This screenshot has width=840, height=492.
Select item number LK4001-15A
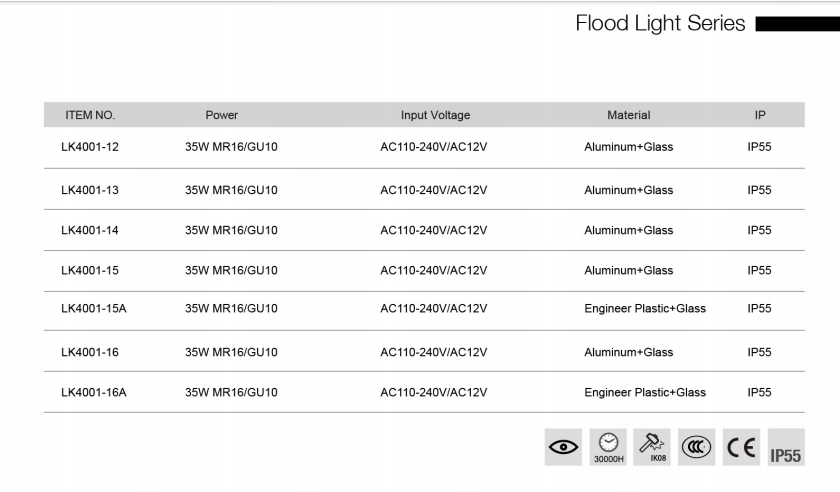pos(94,309)
